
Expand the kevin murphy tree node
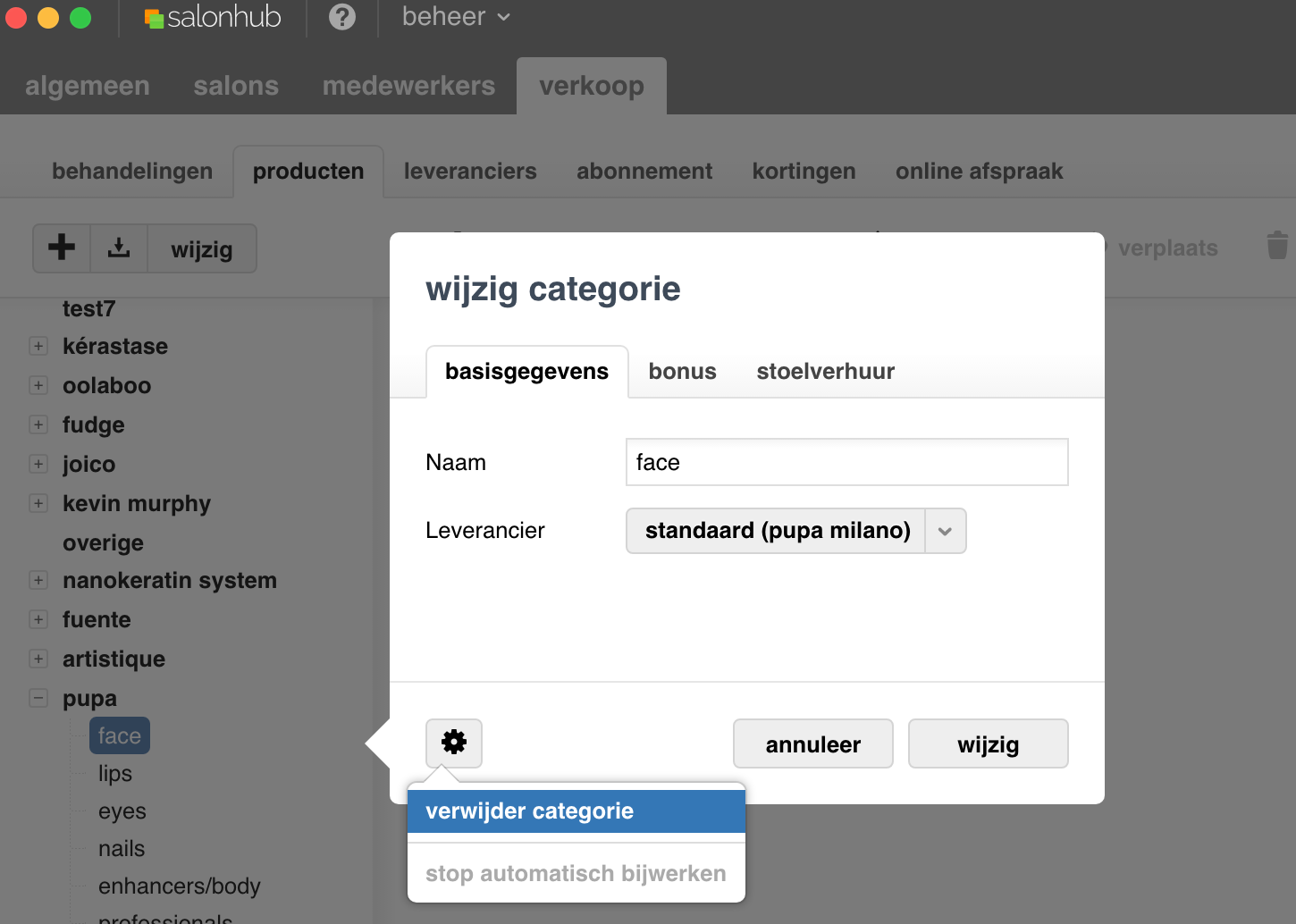tap(38, 503)
